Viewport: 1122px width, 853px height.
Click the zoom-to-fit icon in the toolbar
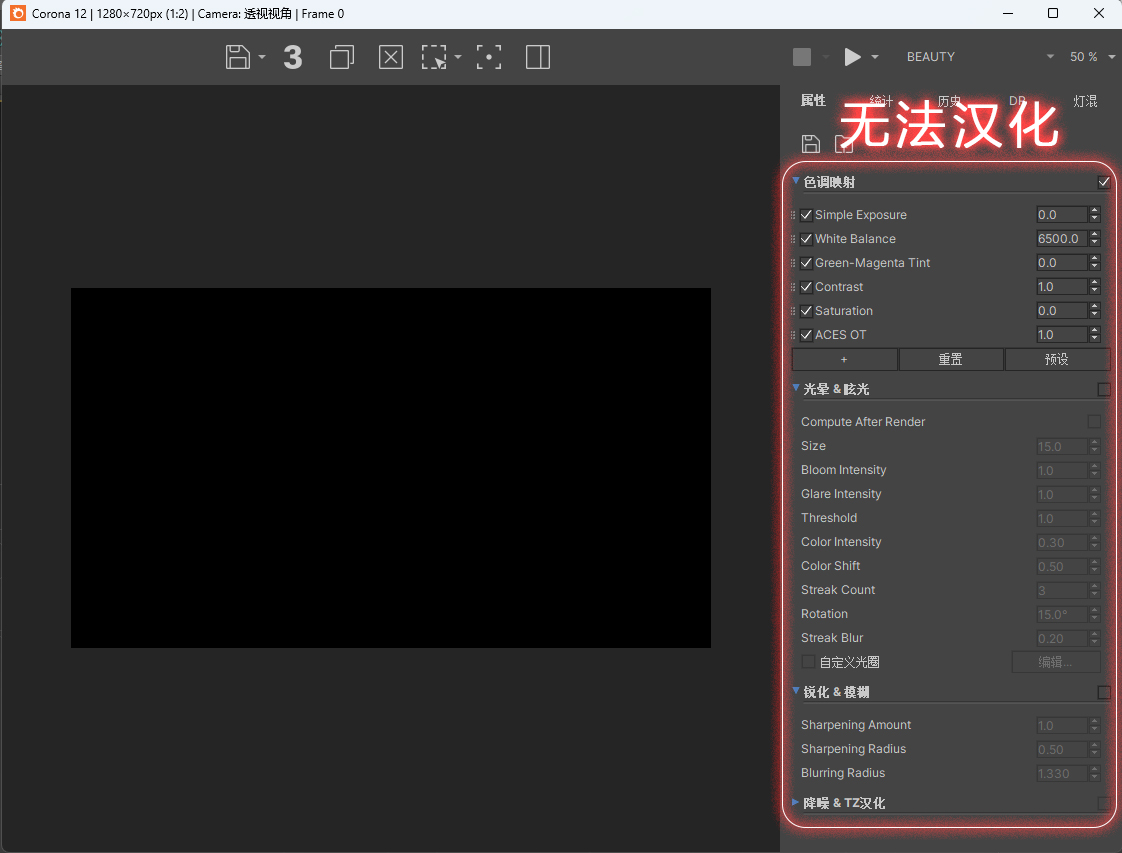(489, 57)
